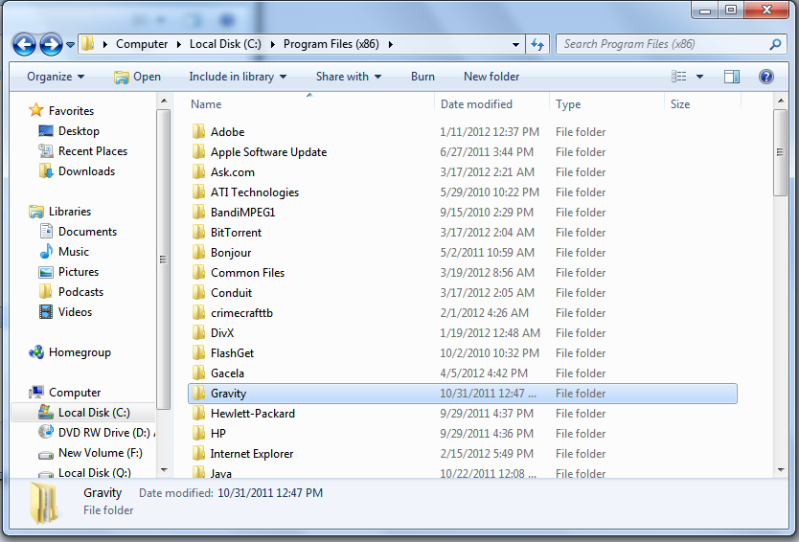Open the view options dropdown arrow
The height and width of the screenshot is (542, 799).
click(x=700, y=76)
